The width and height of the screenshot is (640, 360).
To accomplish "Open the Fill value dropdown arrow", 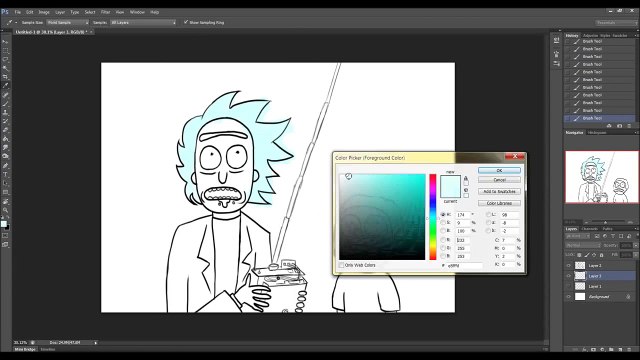I will (x=636, y=255).
